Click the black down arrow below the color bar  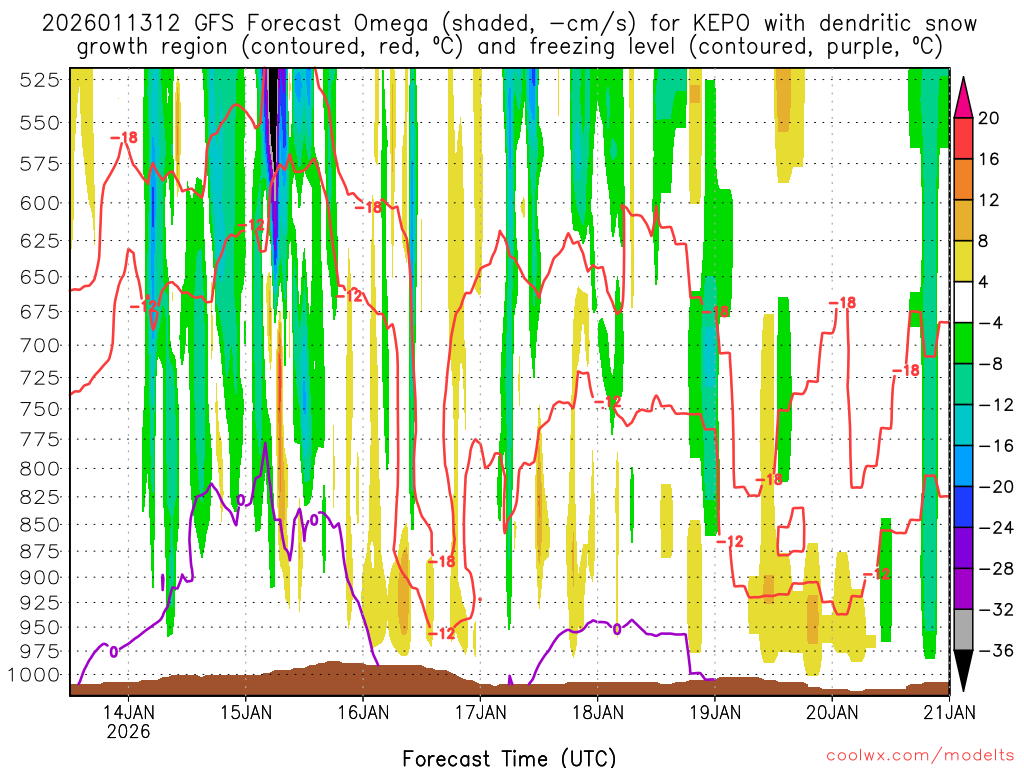point(964,672)
